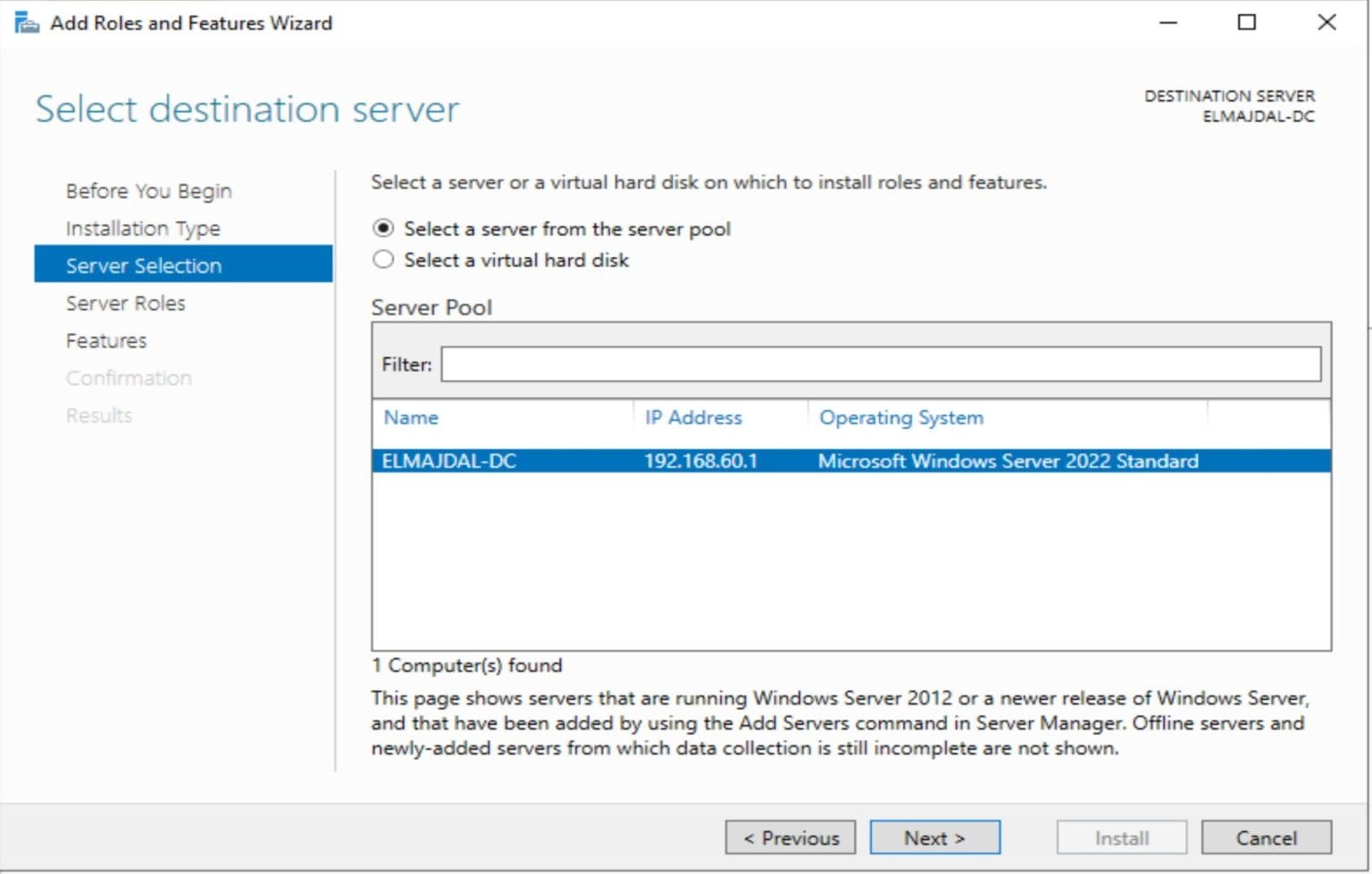1372x874 pixels.
Task: Open the Features page
Action: point(105,340)
